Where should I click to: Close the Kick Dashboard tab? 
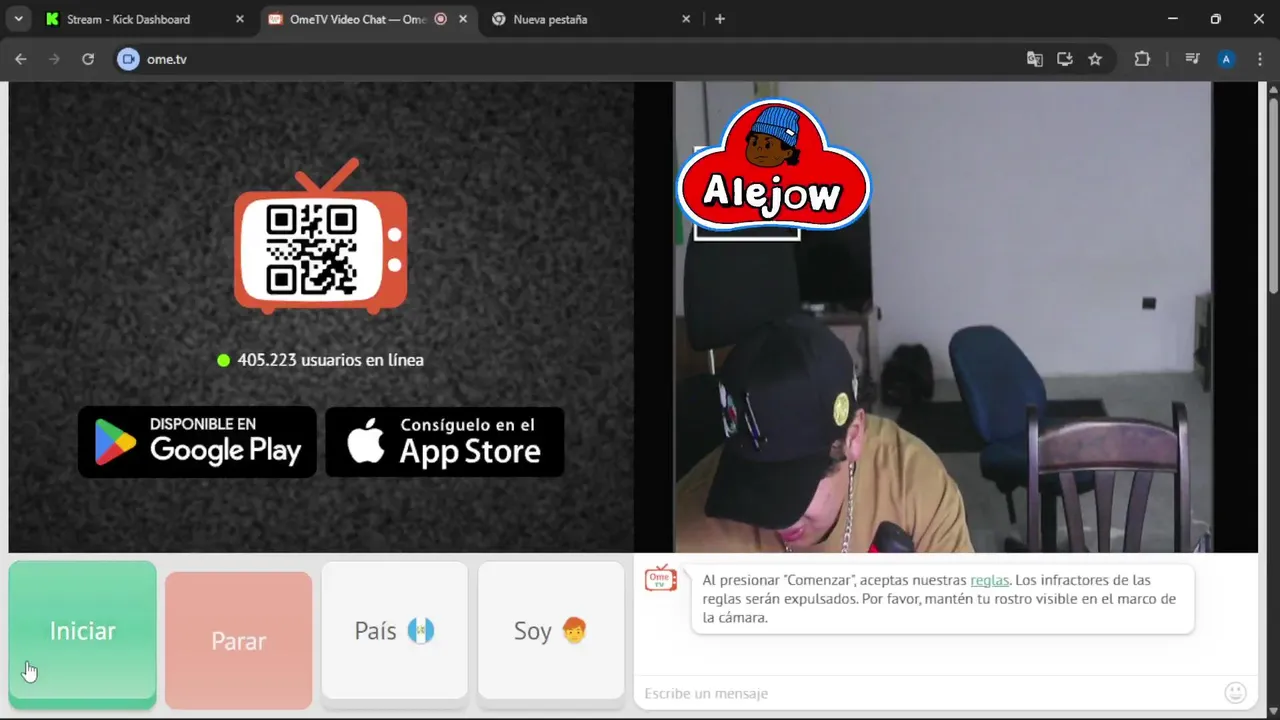point(239,19)
